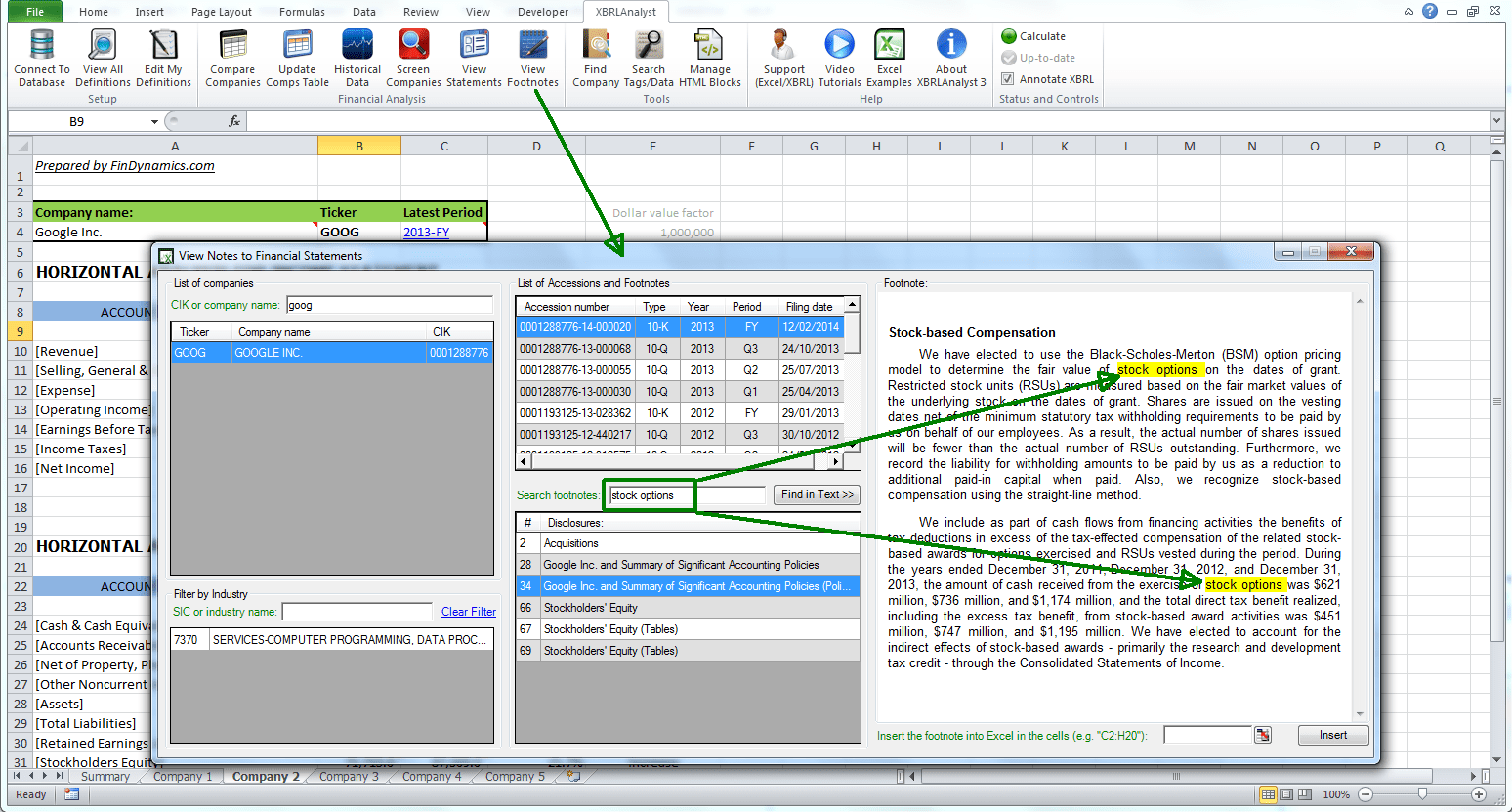Click Connect To Database in Setup group

[x=41, y=57]
